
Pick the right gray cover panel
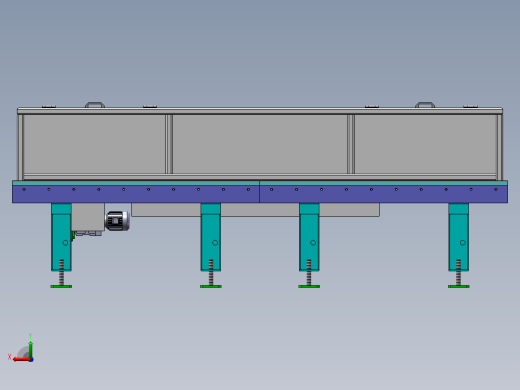[426, 144]
